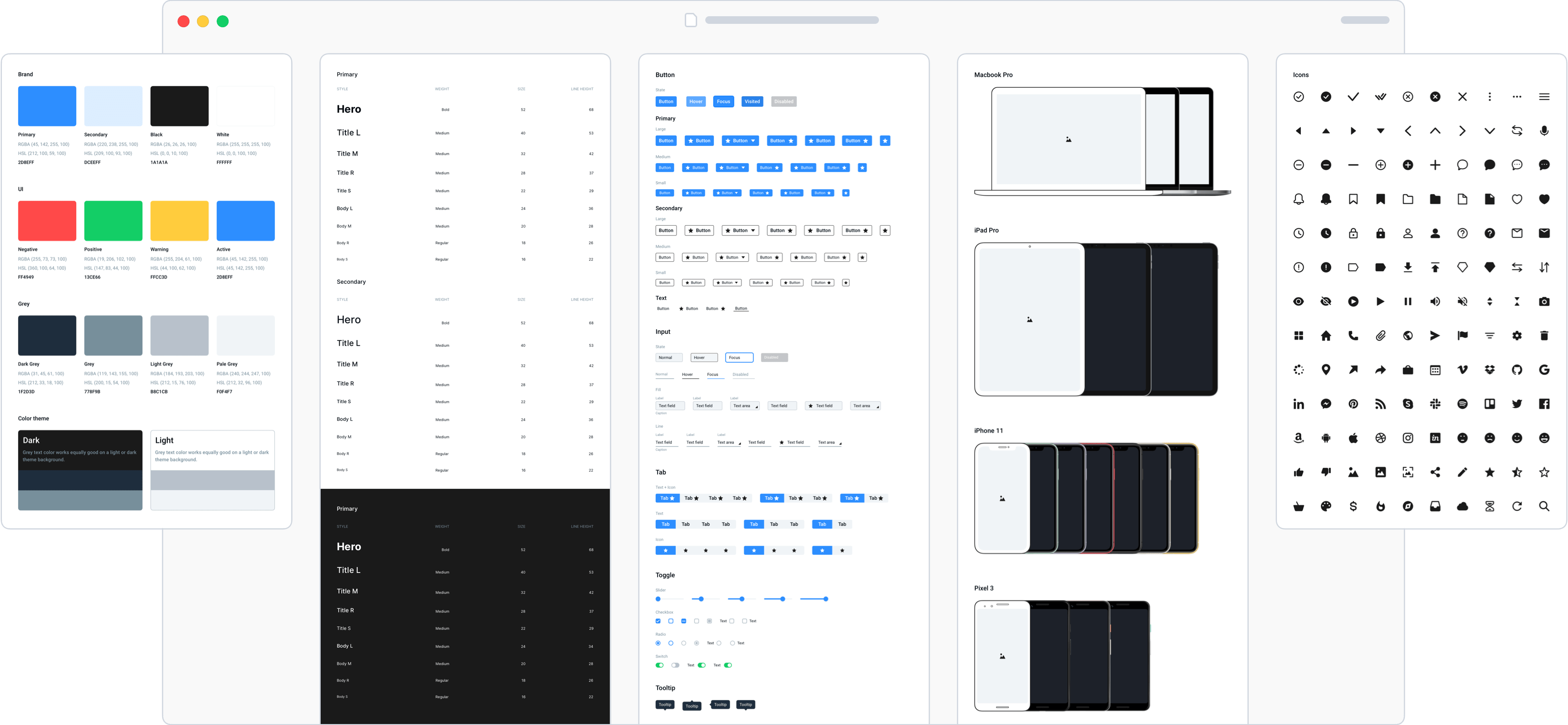Click the Hover state button
This screenshot has height=725, width=1568.
(x=696, y=101)
